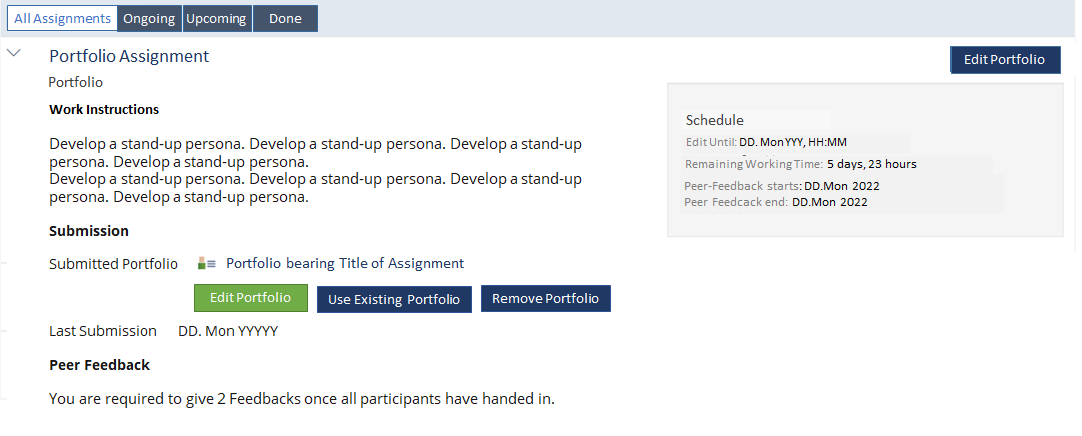Click the Work Instructions heading

click(104, 110)
